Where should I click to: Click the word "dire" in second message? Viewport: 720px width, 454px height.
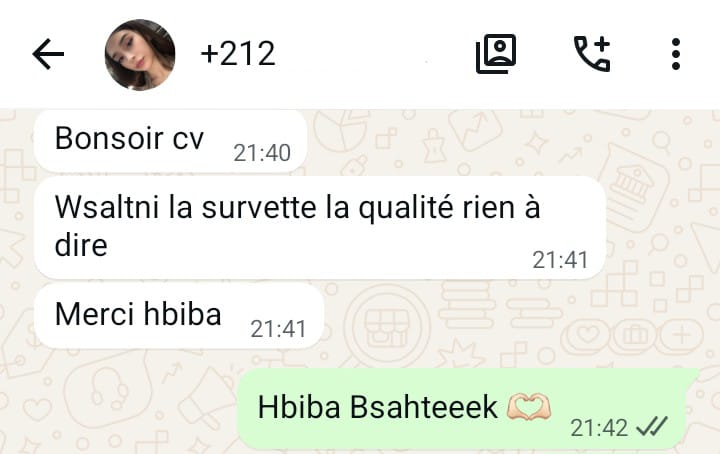[x=81, y=245]
